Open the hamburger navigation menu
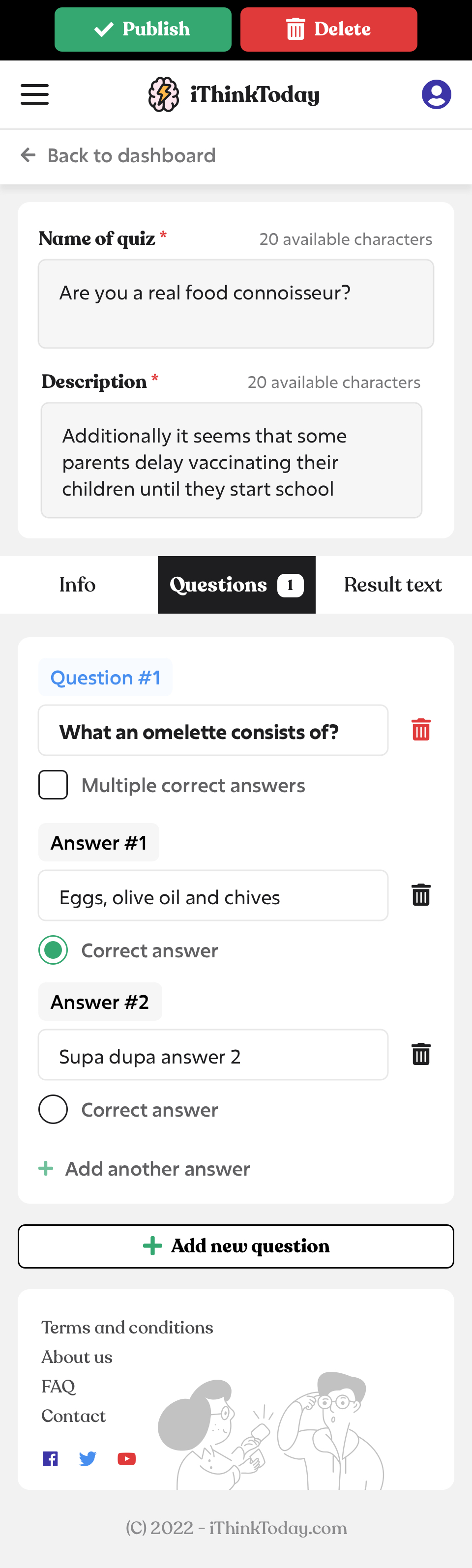 click(34, 94)
